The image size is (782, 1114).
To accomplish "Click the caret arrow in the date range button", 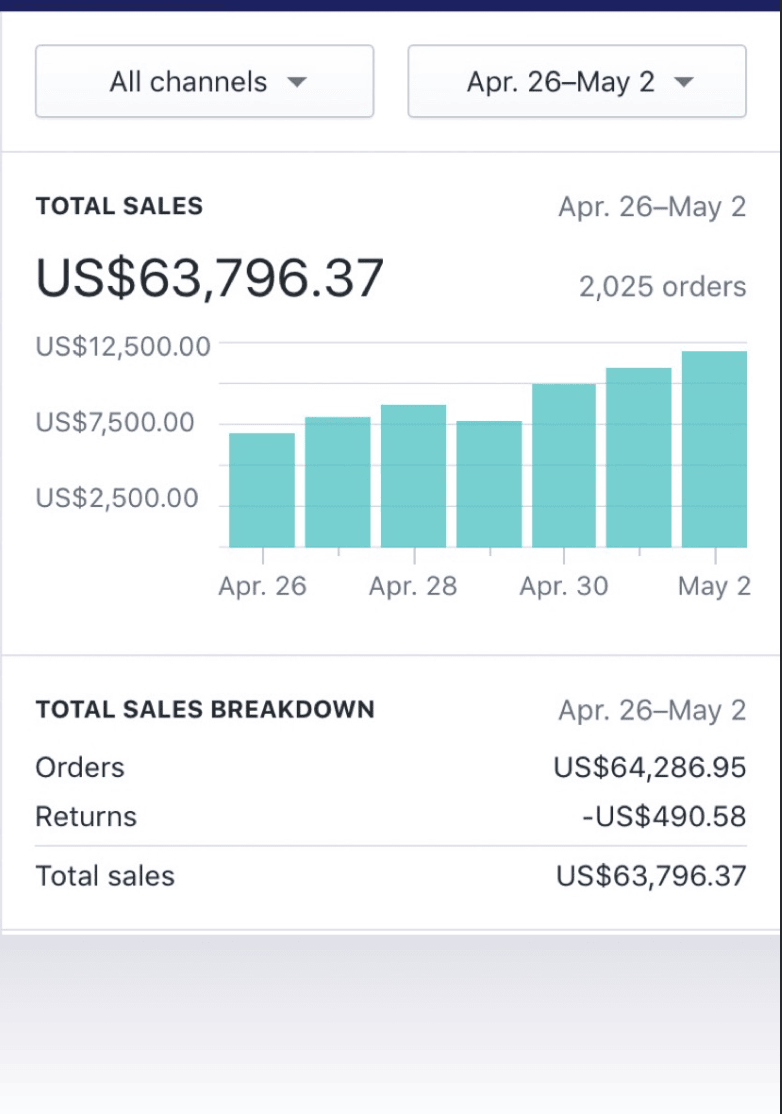I will point(684,82).
